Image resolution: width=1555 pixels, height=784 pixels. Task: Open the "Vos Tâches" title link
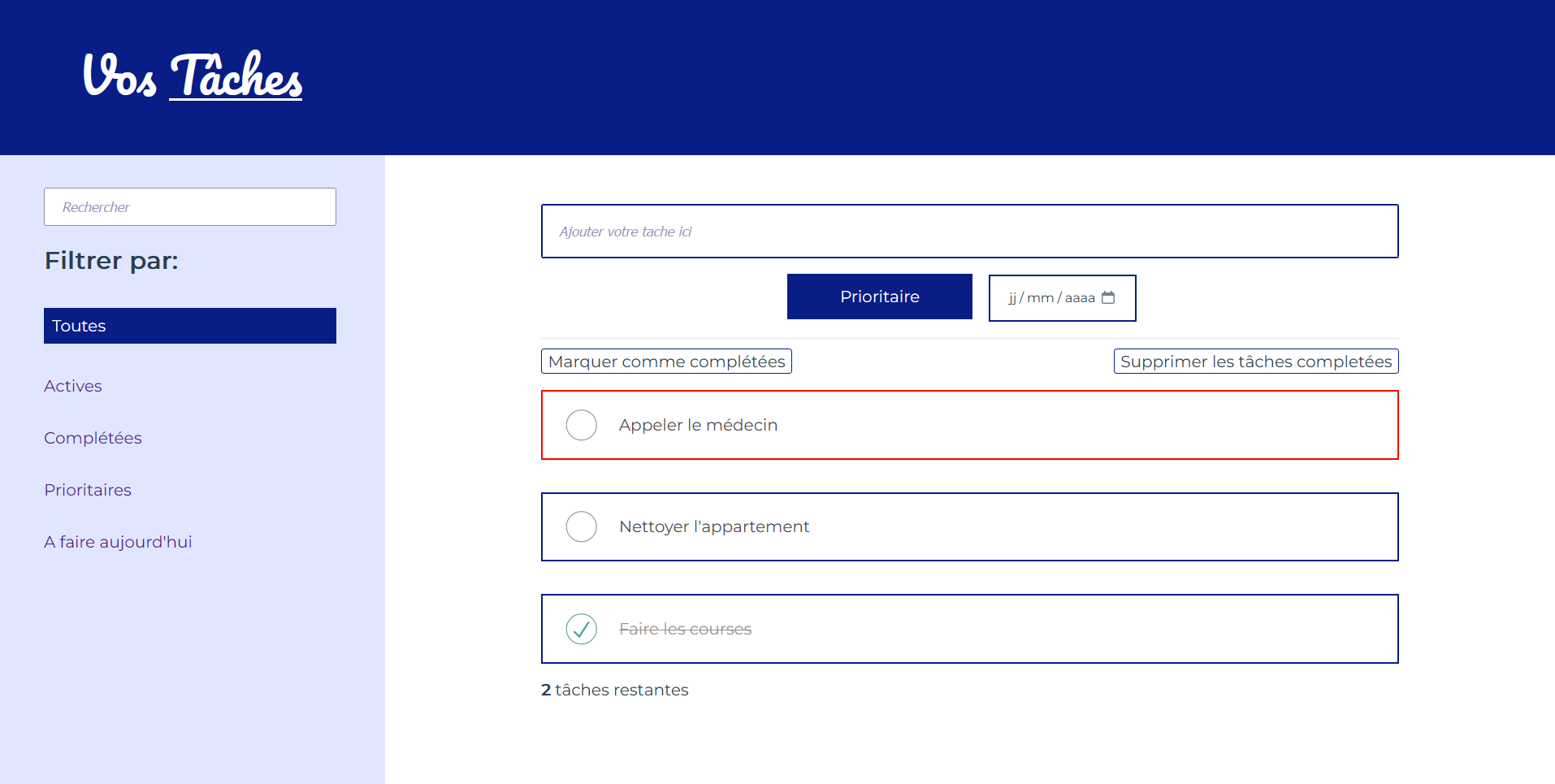[193, 76]
